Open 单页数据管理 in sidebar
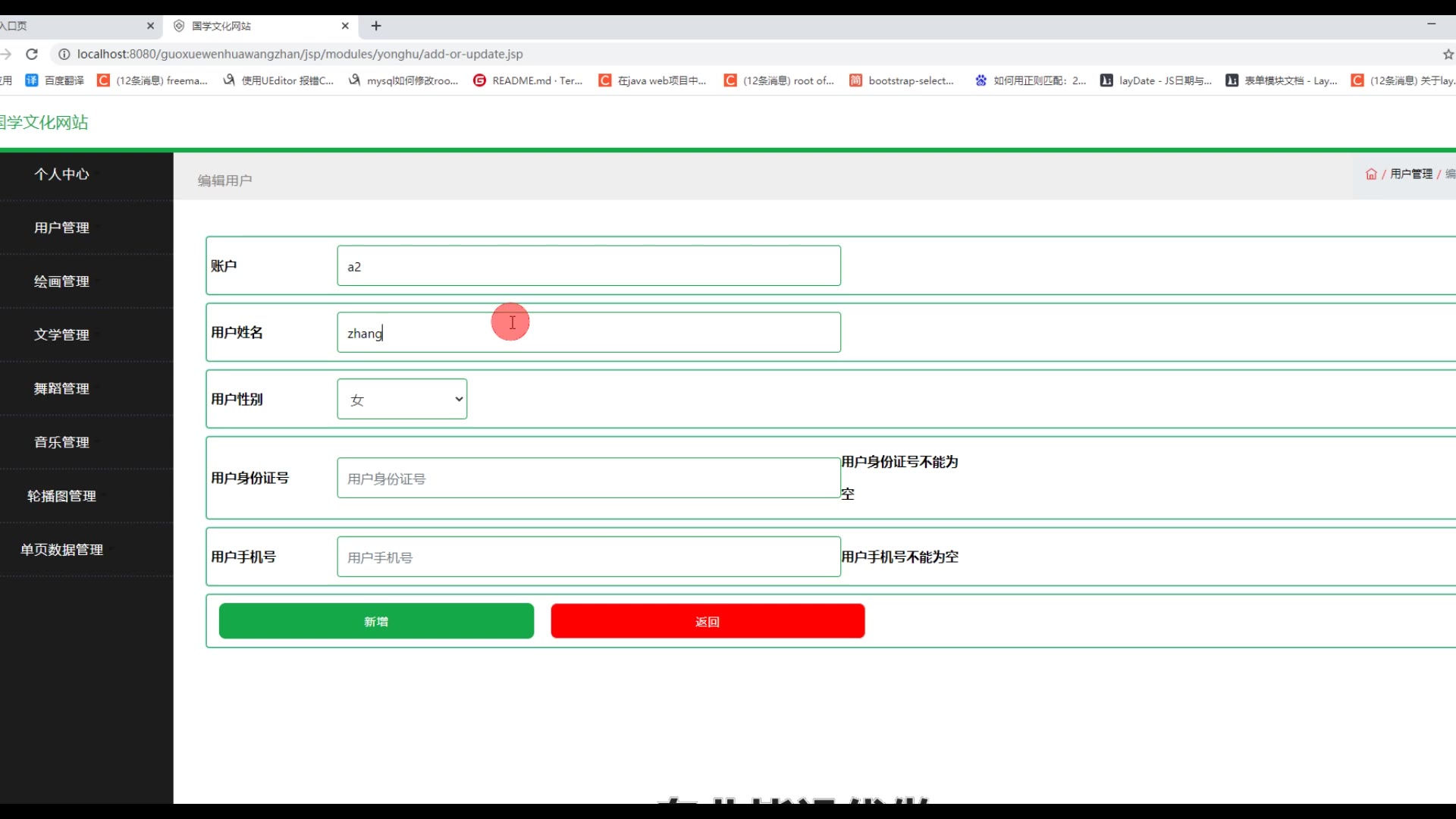This screenshot has height=819, width=1456. pyautogui.click(x=61, y=550)
